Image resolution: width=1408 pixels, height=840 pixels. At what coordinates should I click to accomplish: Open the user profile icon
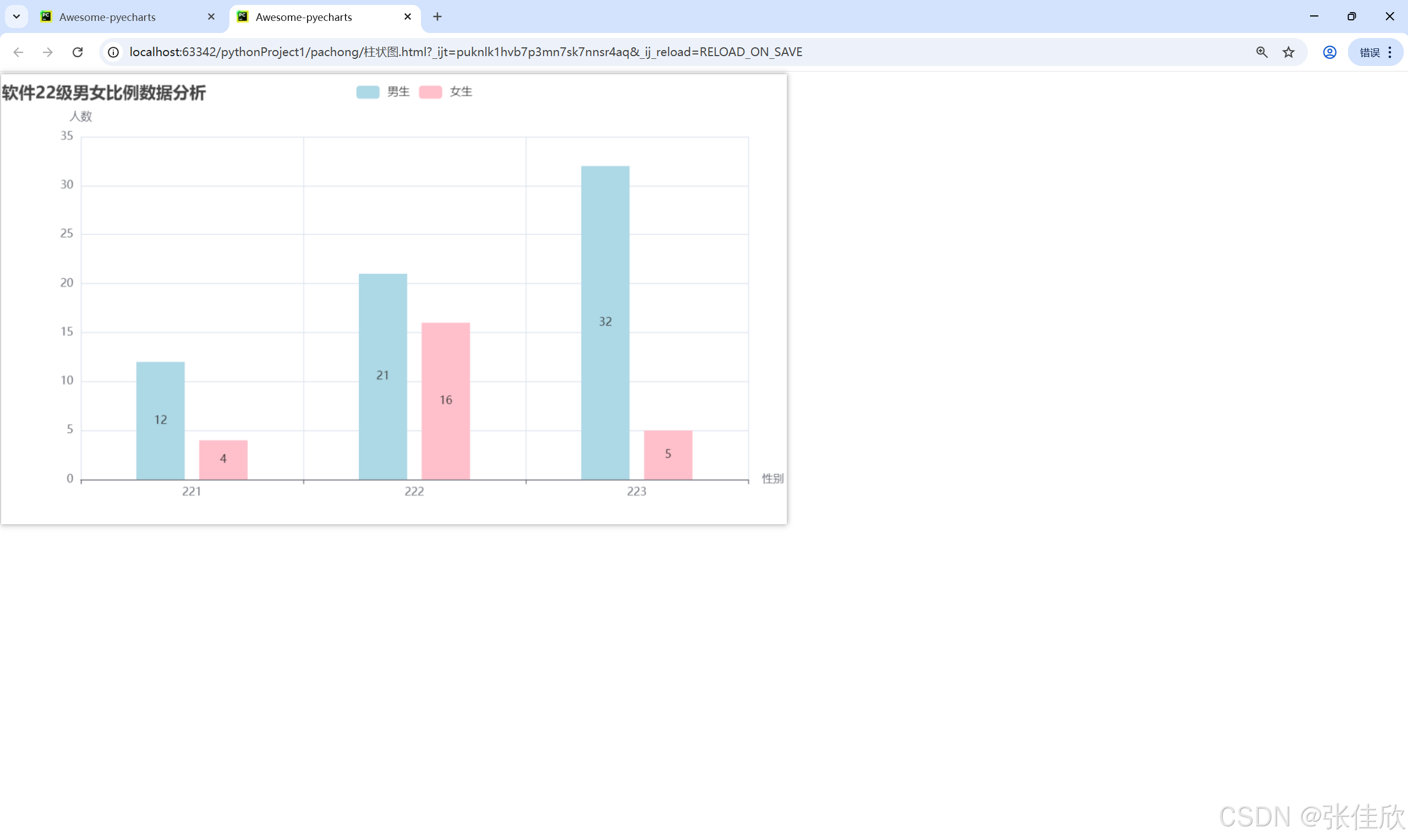tap(1329, 52)
